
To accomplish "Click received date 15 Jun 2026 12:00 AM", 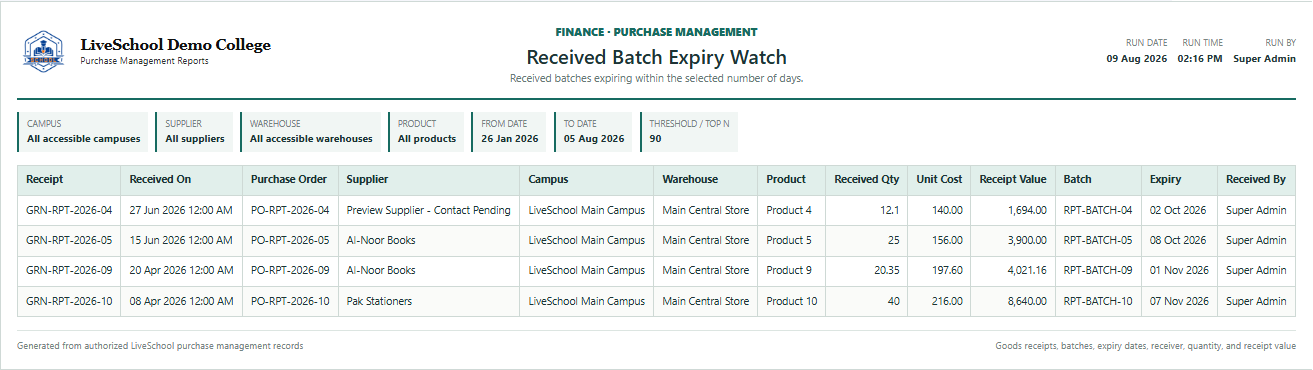I will pos(181,241).
